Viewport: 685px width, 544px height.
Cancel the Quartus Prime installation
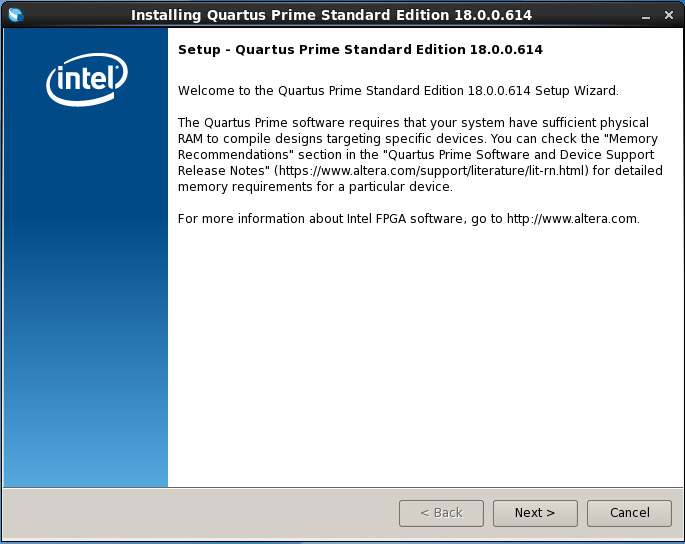pos(629,513)
